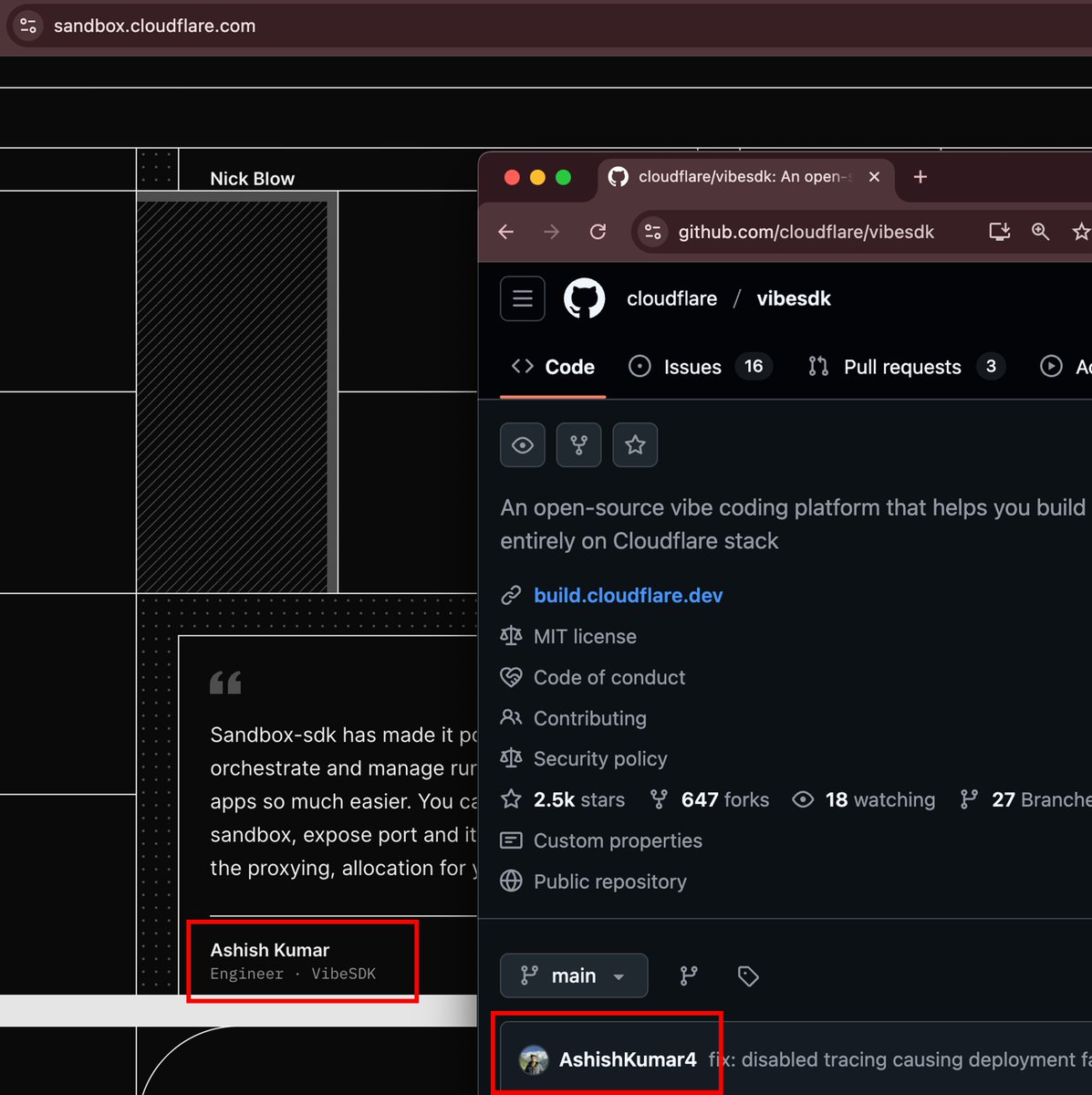Switch to the Pull requests tab
This screenshot has width=1092, height=1095.
pos(907,367)
